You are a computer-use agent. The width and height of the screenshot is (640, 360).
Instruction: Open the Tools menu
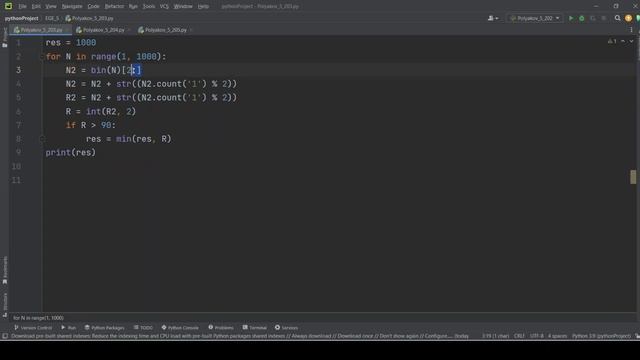149,7
